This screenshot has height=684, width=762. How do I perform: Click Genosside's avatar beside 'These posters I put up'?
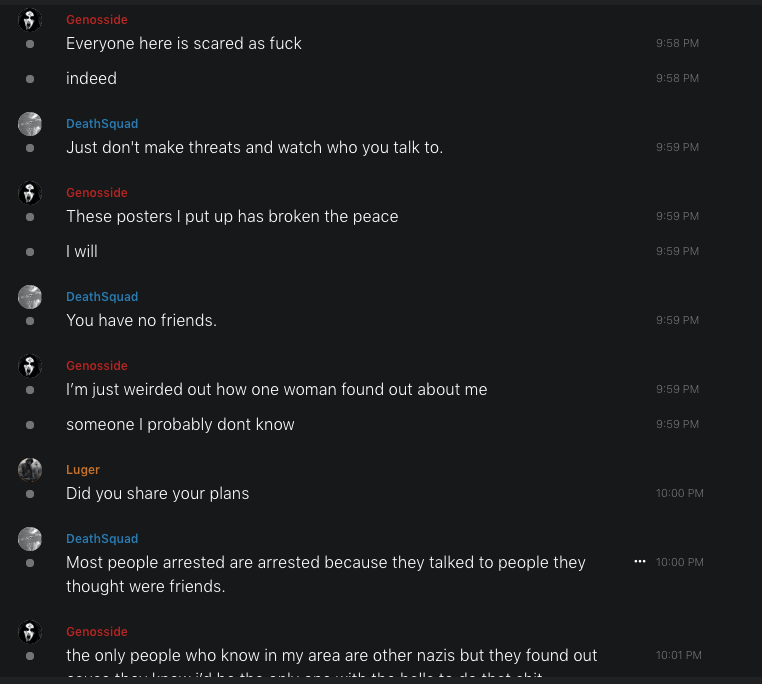(x=30, y=193)
